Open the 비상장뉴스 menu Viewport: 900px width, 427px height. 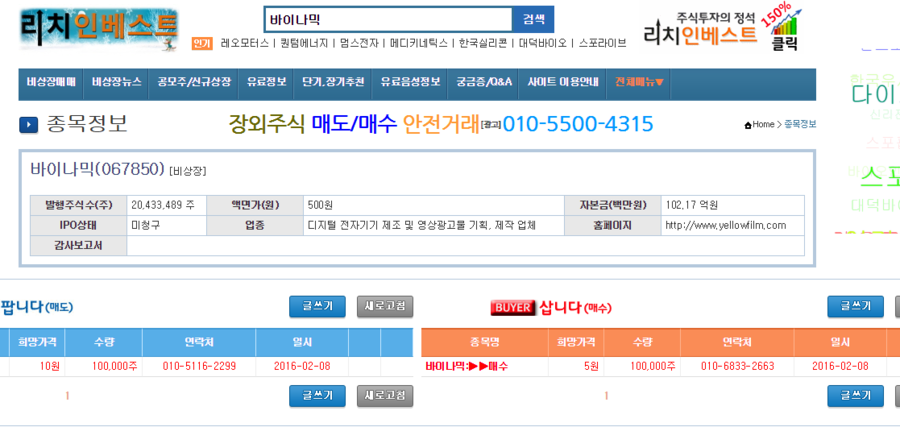click(x=117, y=81)
